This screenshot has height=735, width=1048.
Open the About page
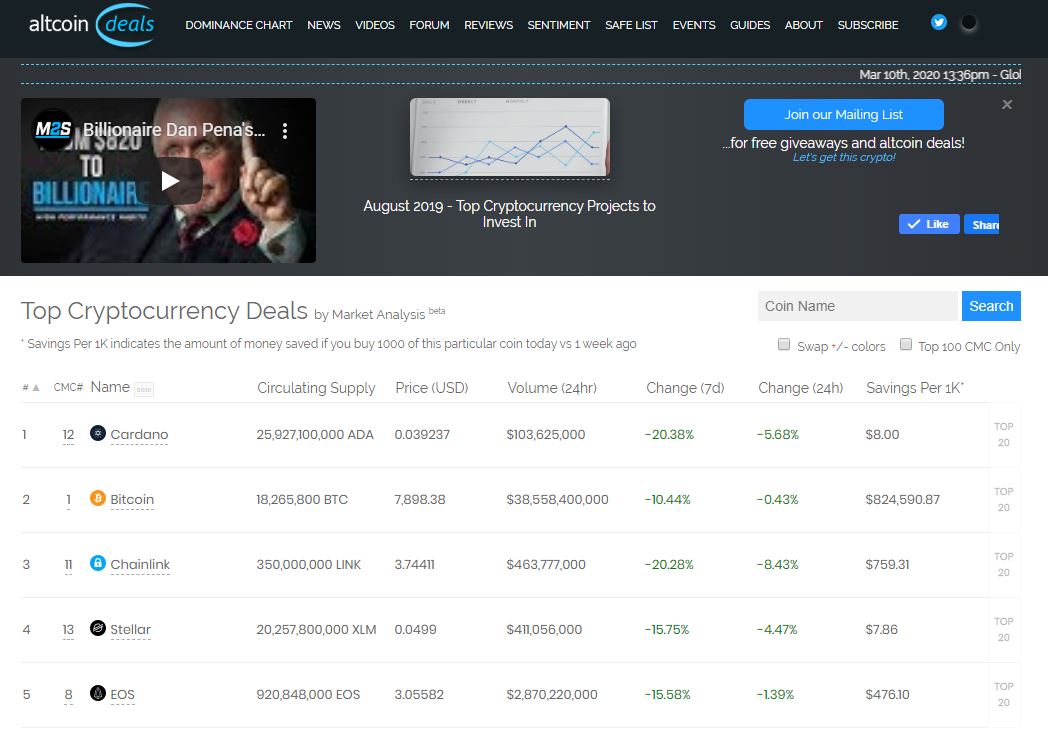803,25
